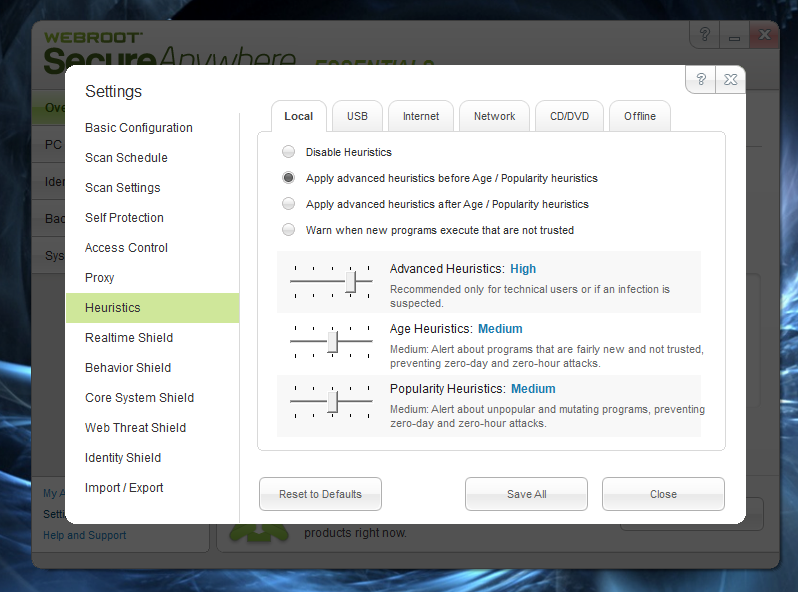Click the Age Heuristics Medium value label
This screenshot has width=798, height=592.
[500, 329]
